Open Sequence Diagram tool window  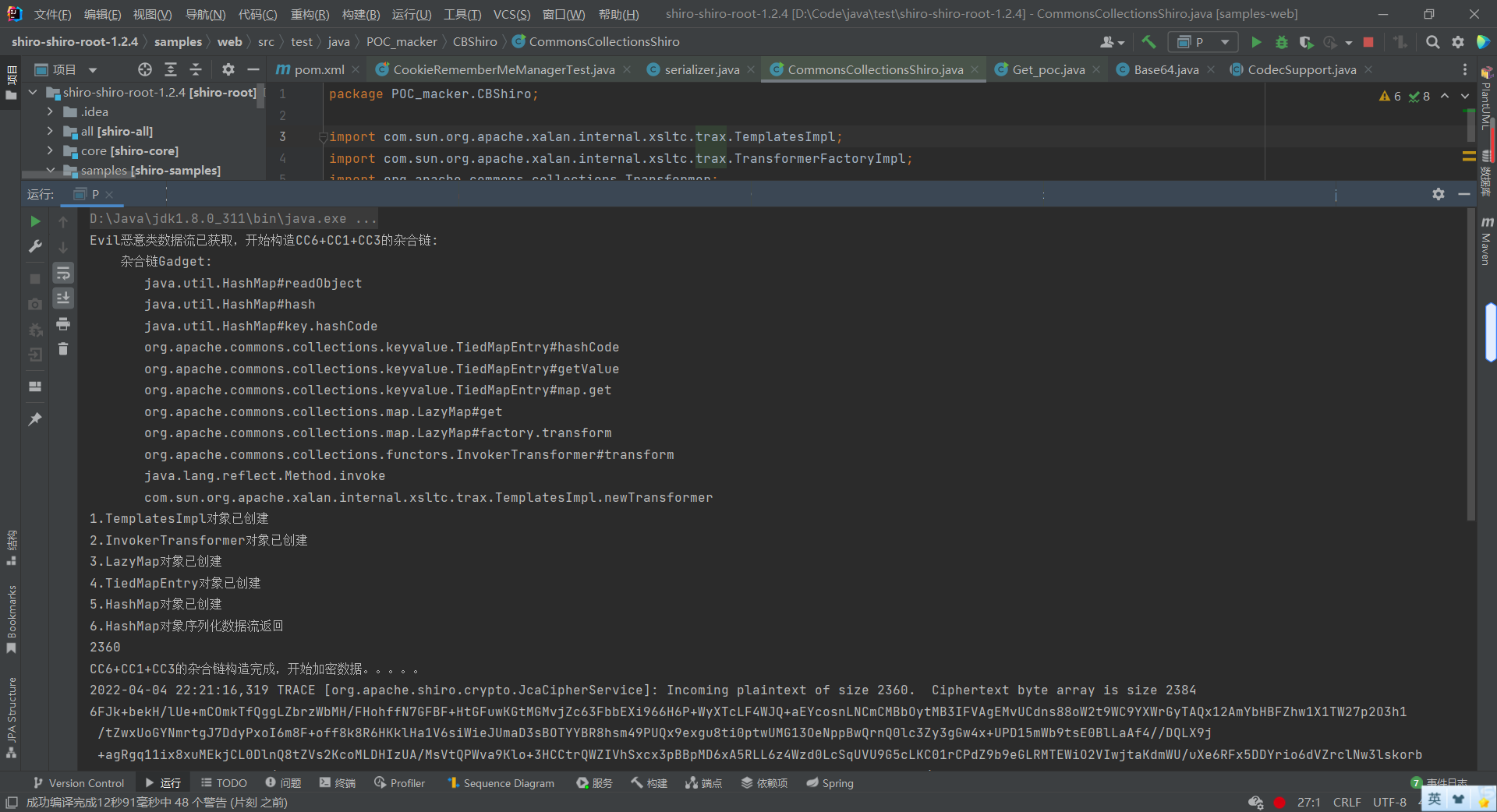501,783
